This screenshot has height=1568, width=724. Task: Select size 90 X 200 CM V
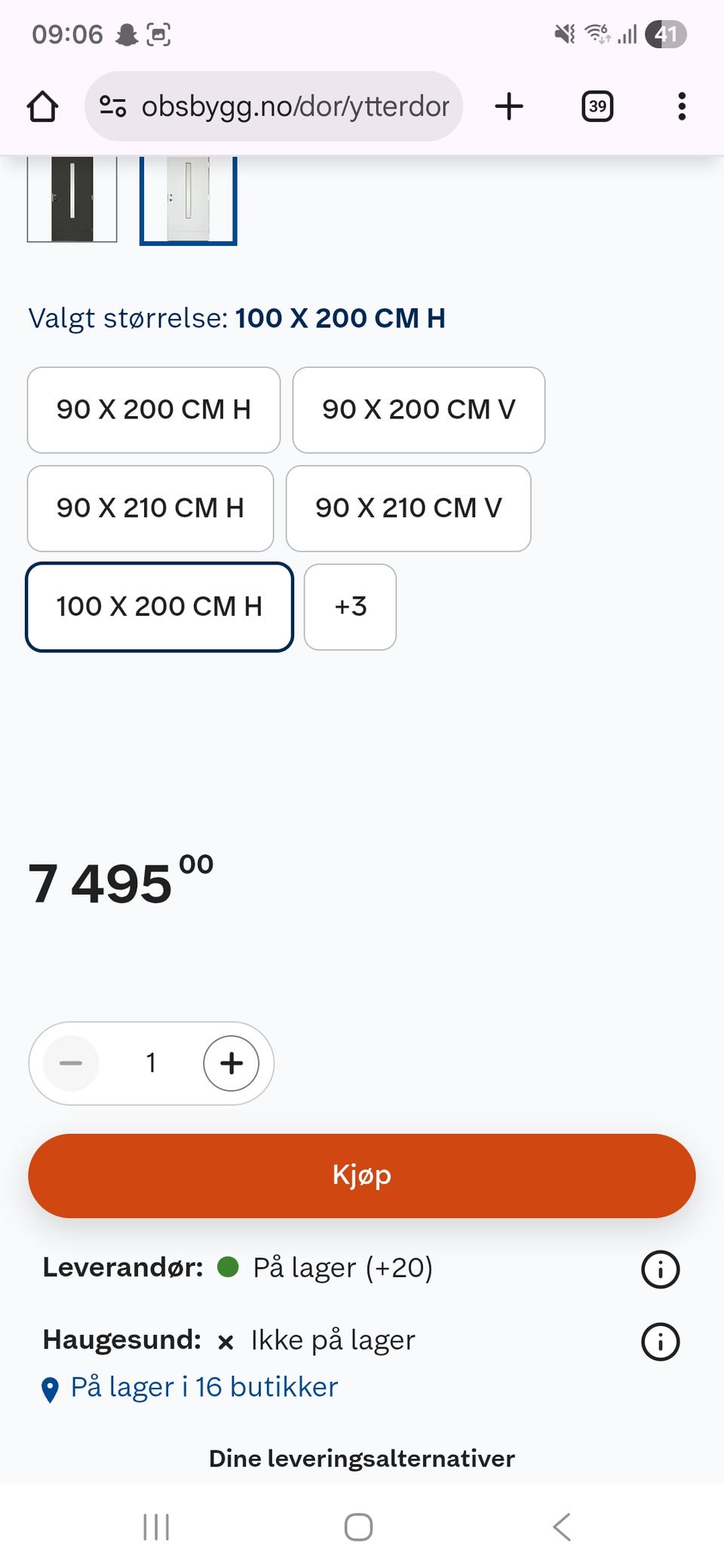coord(419,410)
